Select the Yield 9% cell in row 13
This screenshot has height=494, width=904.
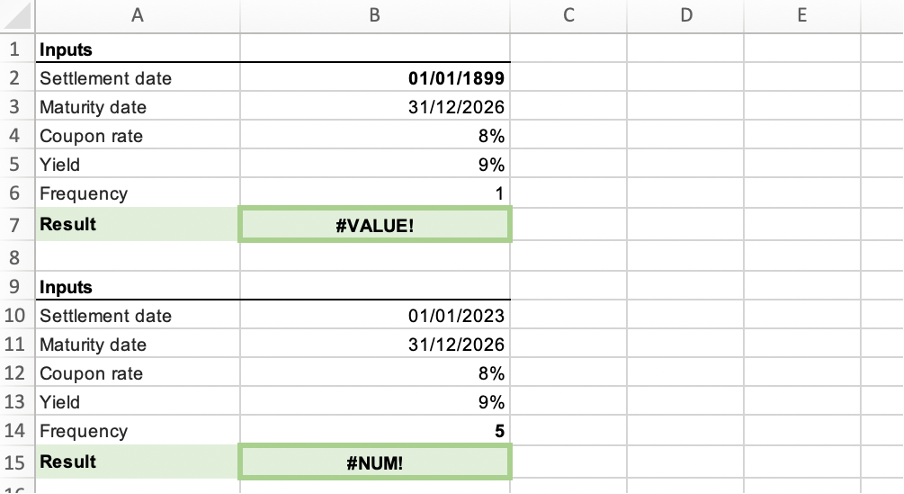click(x=375, y=402)
